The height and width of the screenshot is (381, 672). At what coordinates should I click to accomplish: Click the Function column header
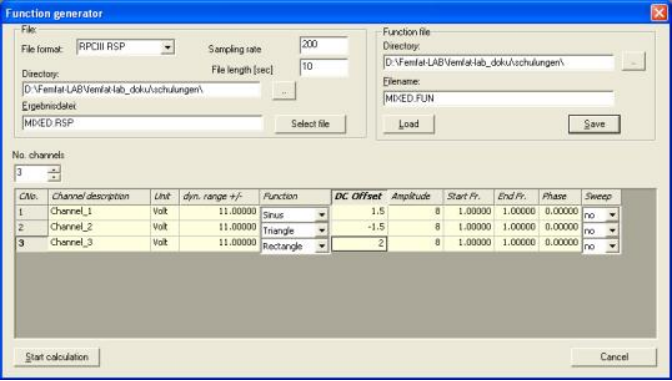tap(295, 196)
